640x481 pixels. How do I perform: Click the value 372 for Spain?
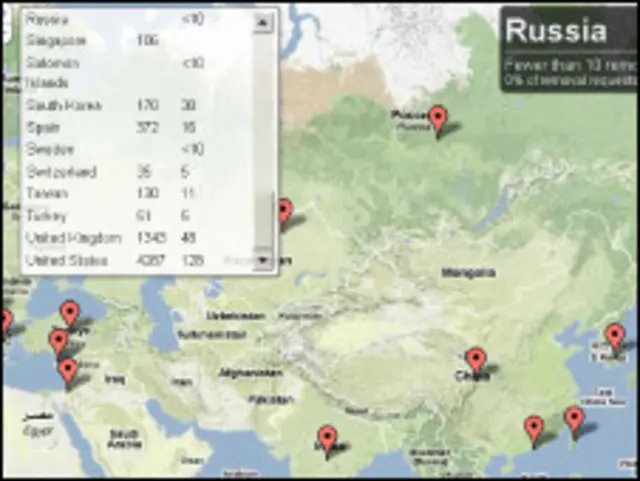[x=147, y=127]
